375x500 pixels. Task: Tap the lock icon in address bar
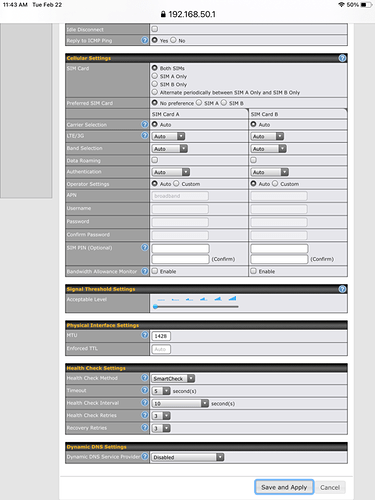point(163,14)
